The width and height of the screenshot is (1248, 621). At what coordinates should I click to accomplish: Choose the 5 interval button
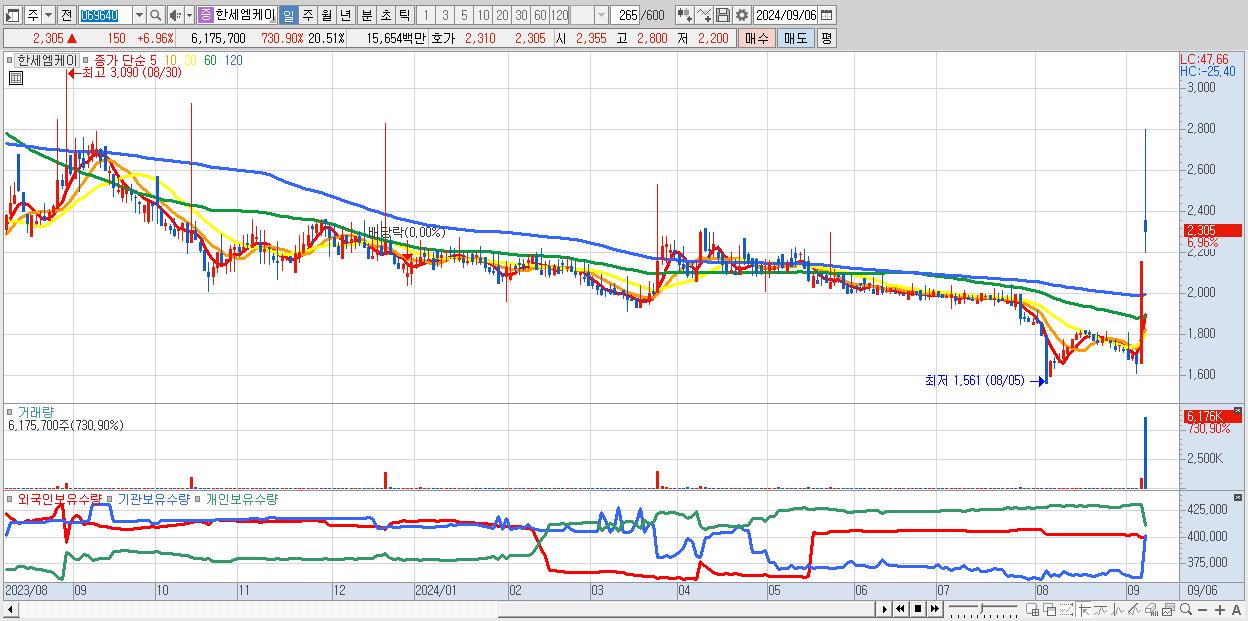coord(464,15)
